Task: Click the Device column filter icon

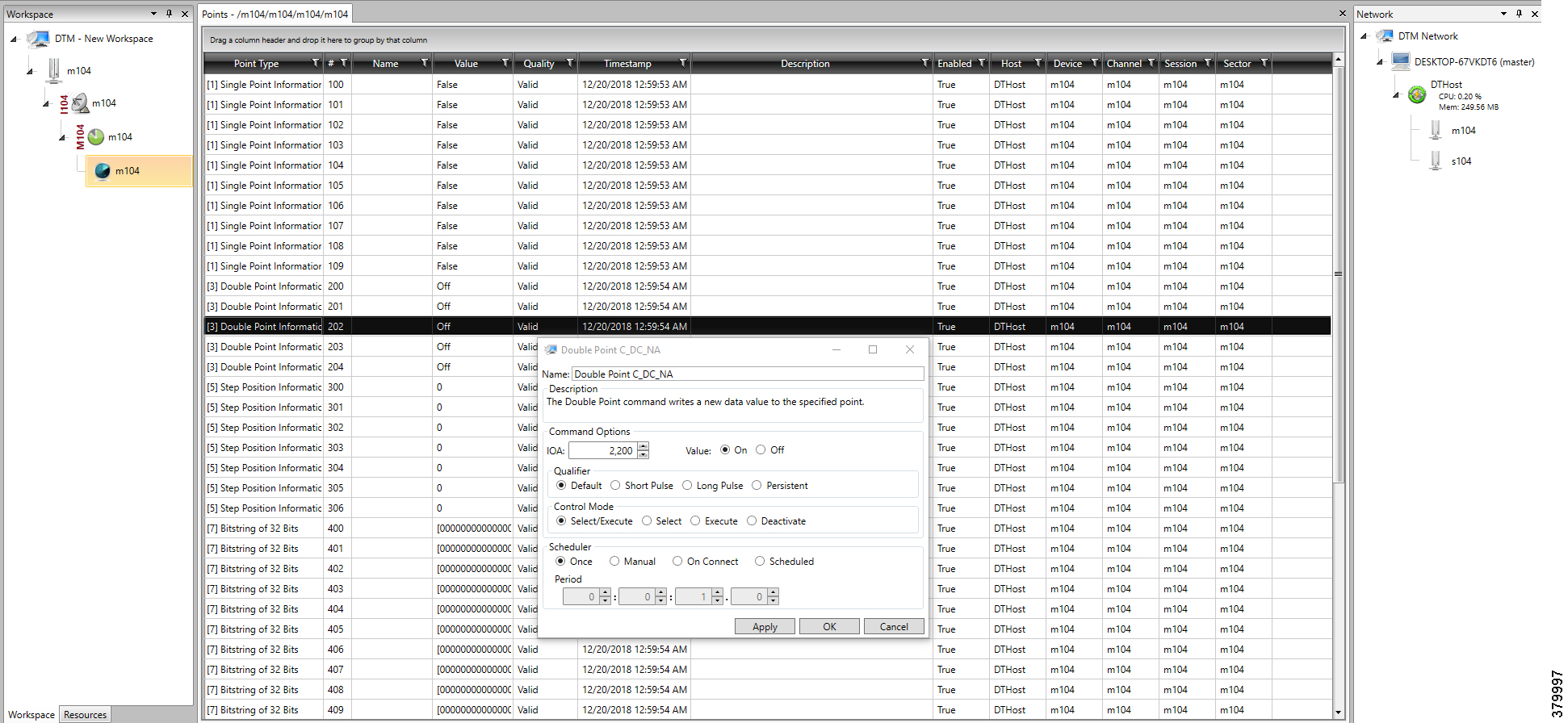Action: pyautogui.click(x=1095, y=63)
